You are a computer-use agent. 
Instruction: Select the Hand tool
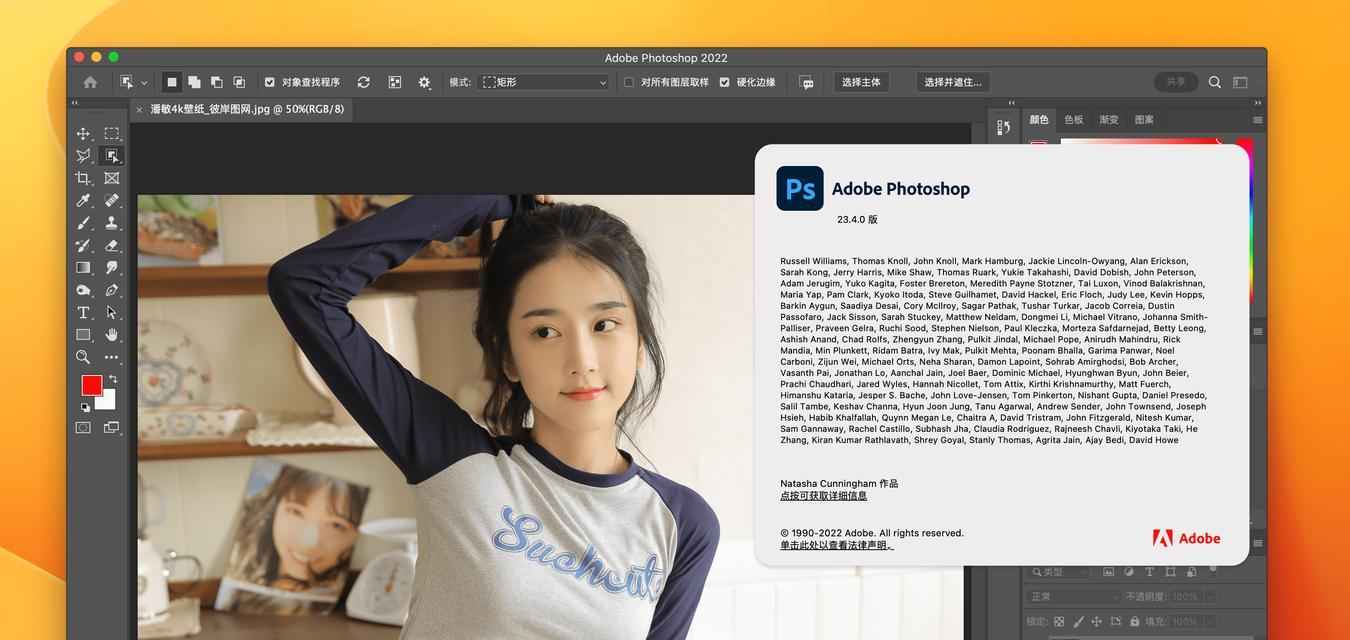point(112,334)
